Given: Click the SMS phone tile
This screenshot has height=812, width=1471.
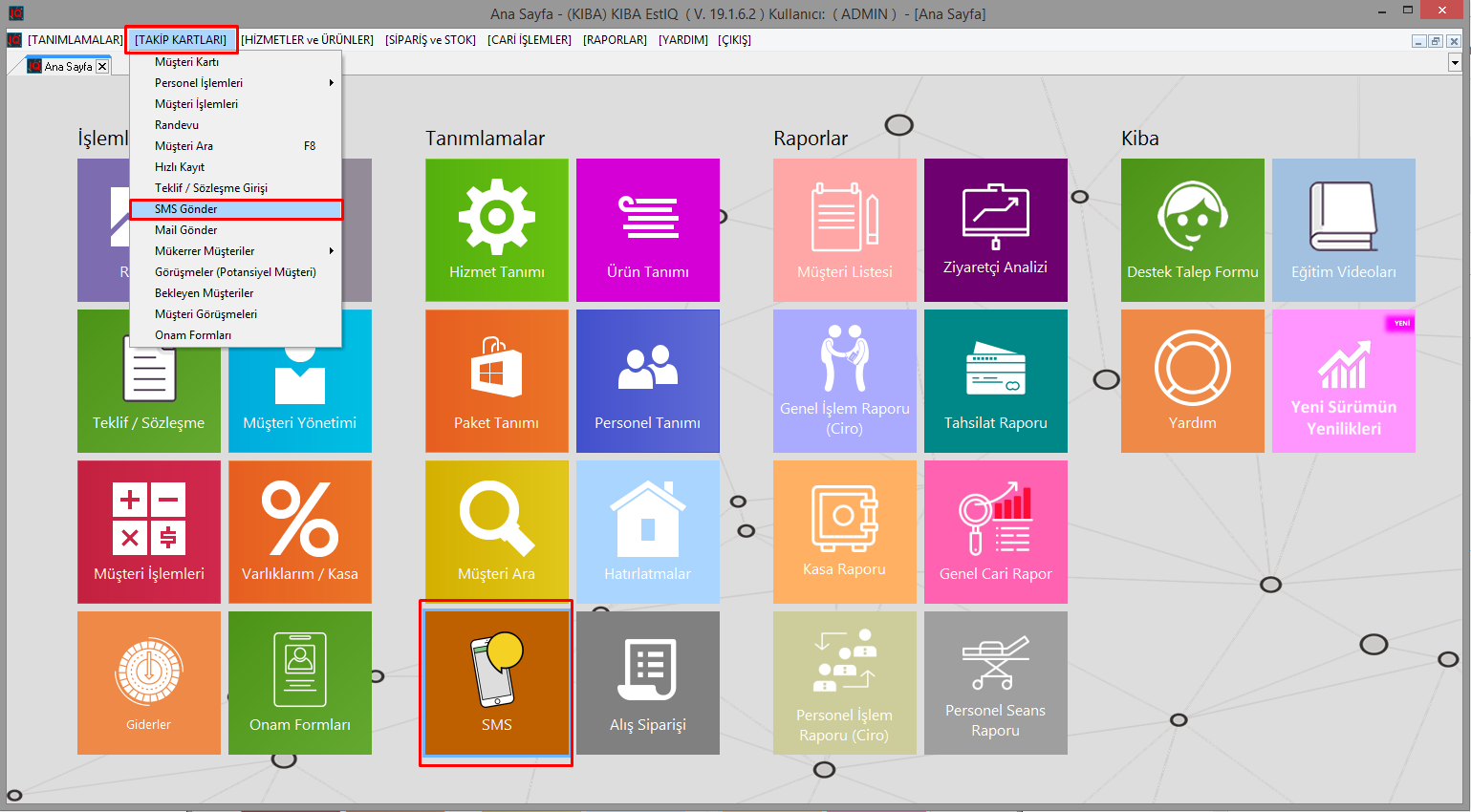Looking at the screenshot, I should coord(496,682).
